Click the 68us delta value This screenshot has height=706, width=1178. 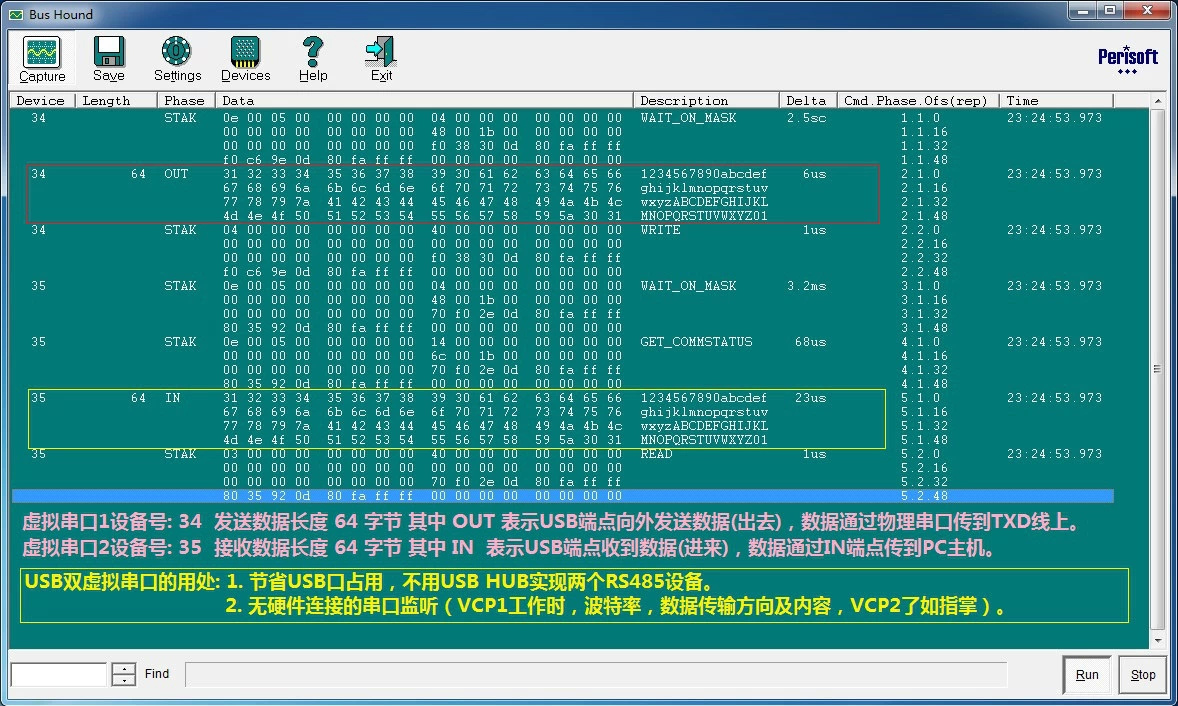(811, 342)
